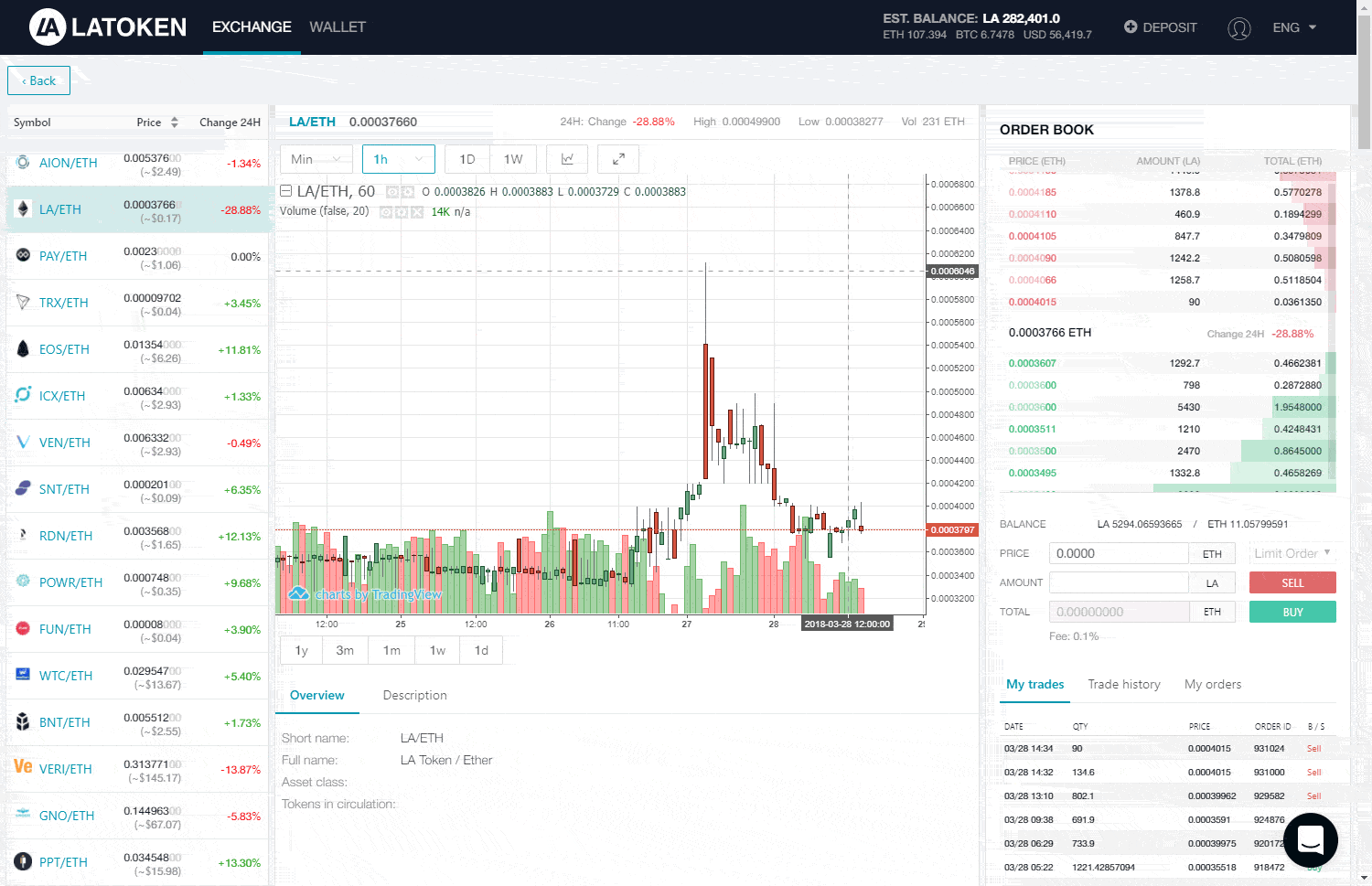Select the WTC coin icon
1372x886 pixels.
23,675
